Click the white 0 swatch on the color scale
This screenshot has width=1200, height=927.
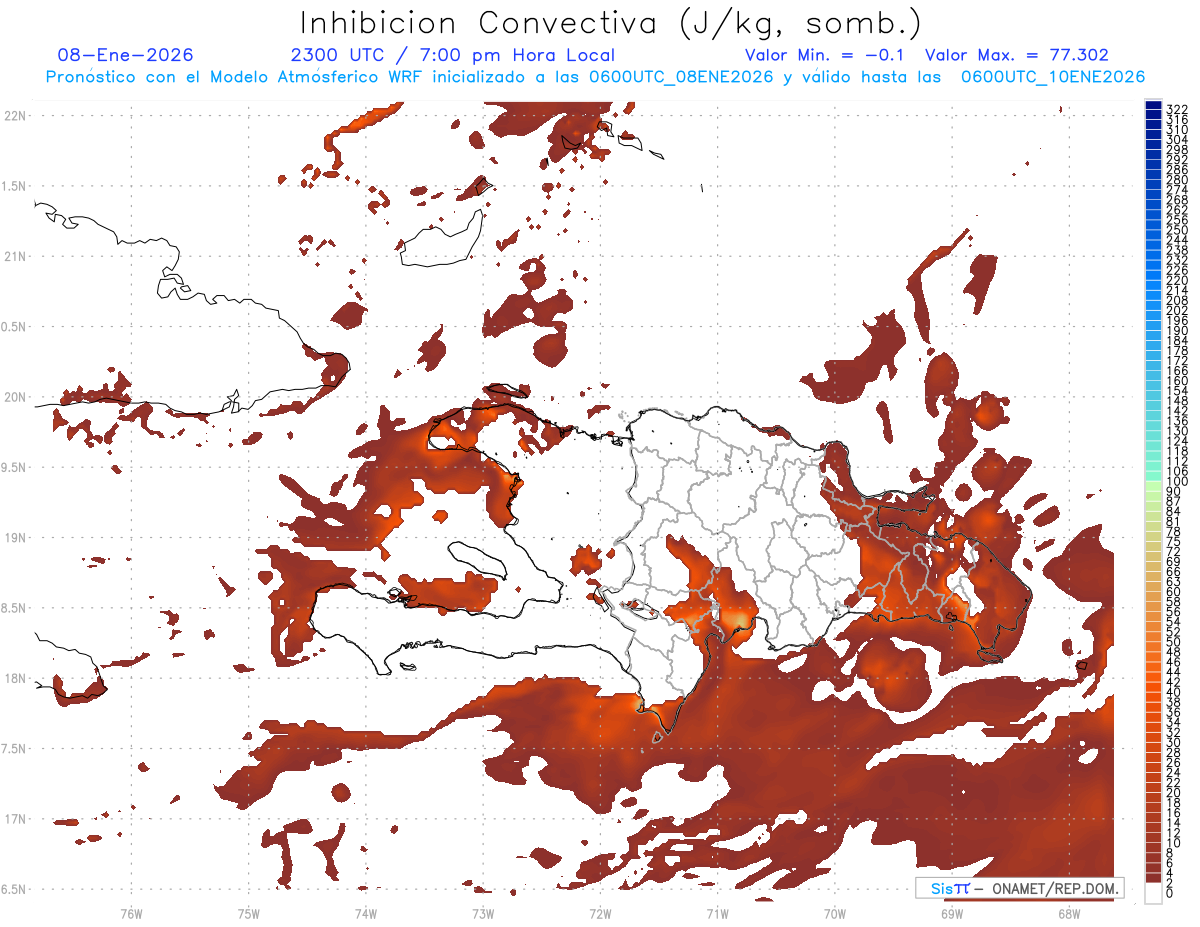[1153, 892]
